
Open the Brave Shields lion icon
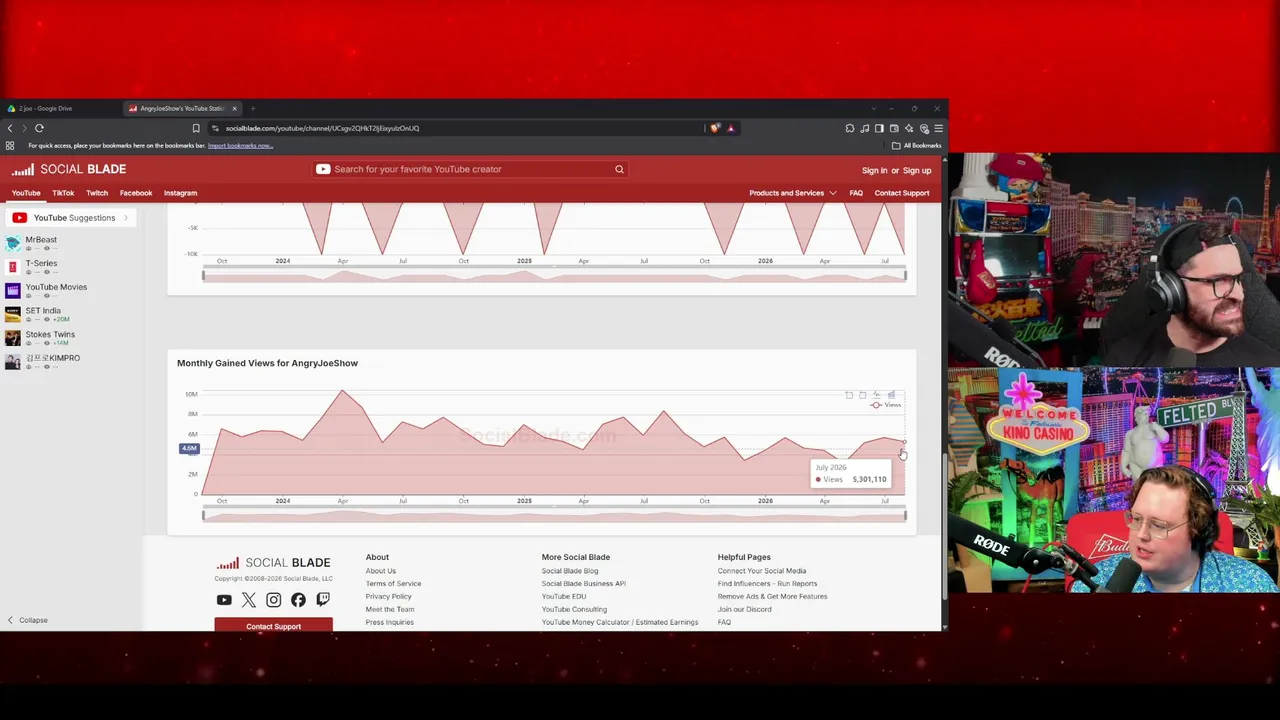[x=714, y=128]
